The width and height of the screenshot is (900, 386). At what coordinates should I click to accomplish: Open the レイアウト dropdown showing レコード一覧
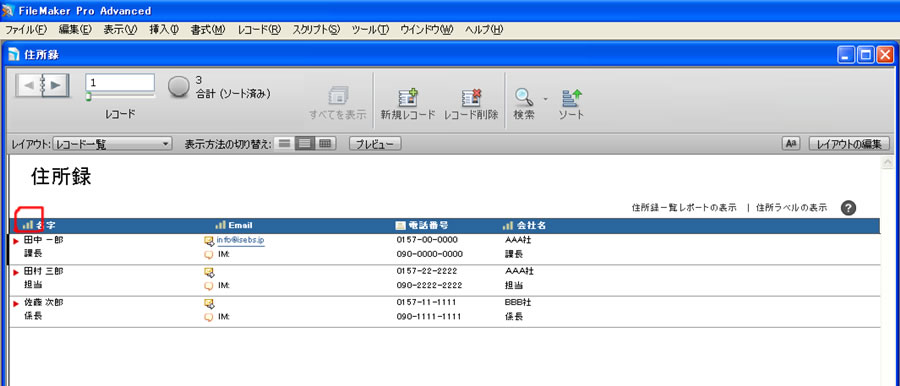click(x=112, y=144)
